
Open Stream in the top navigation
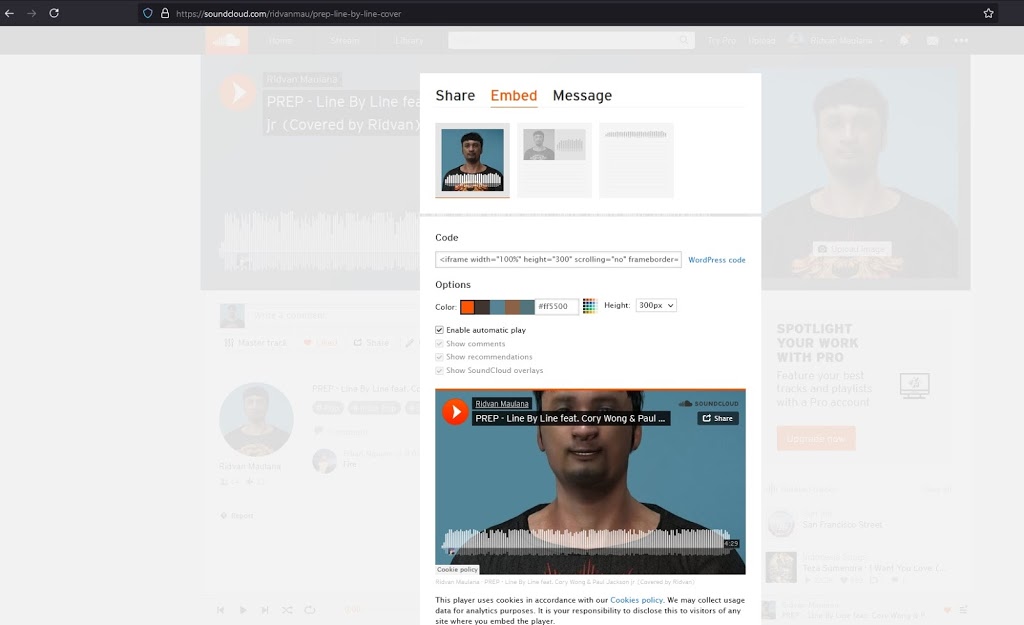coord(345,40)
